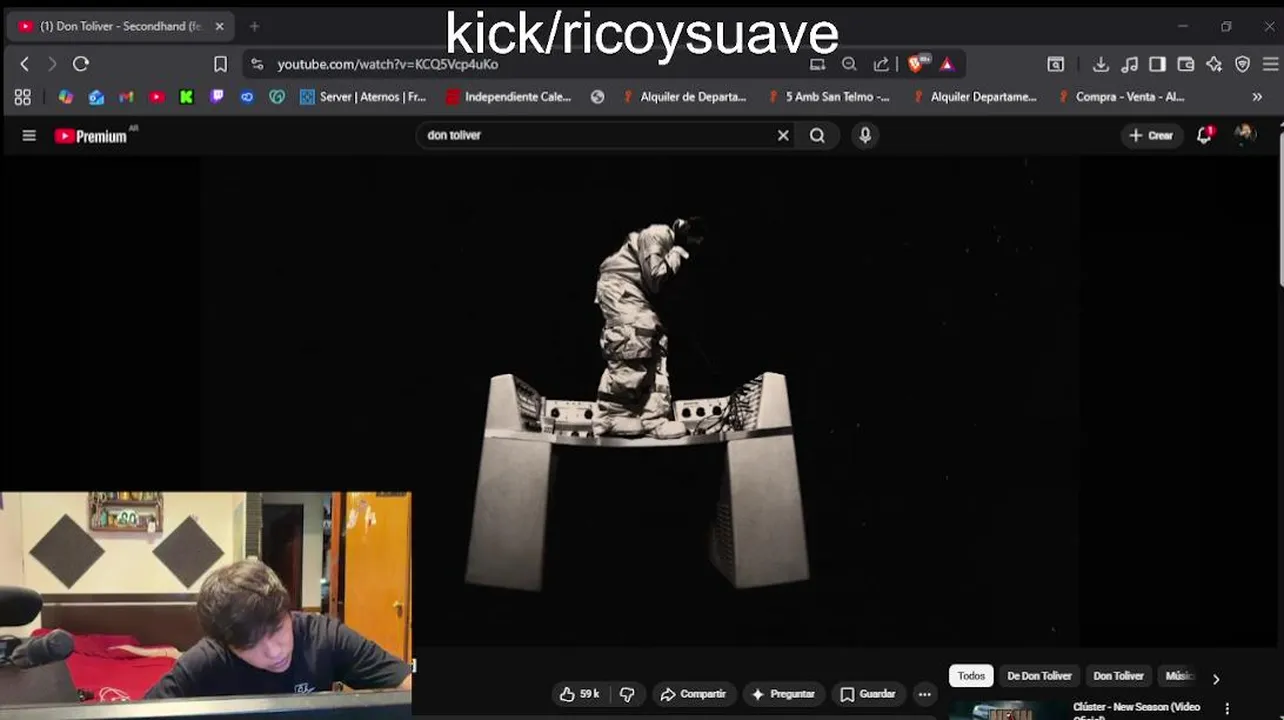Open a new browser tab with plus
This screenshot has height=720, width=1284.
254,26
